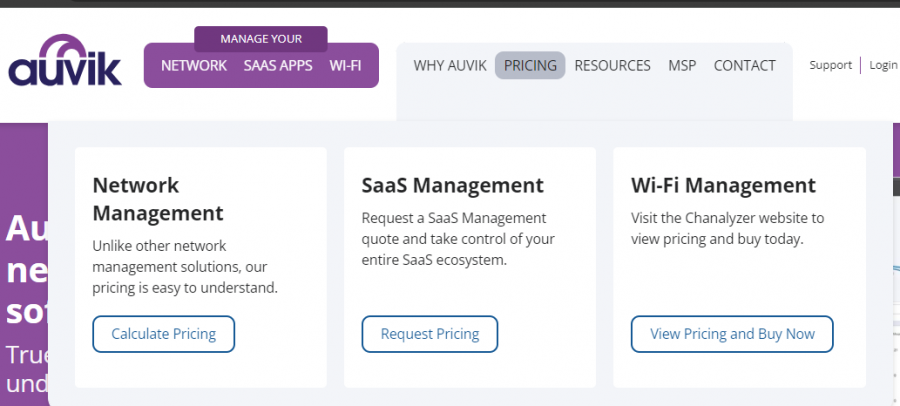Viewport: 900px width, 406px height.
Task: Click View Pricing and Buy Now
Action: click(732, 334)
